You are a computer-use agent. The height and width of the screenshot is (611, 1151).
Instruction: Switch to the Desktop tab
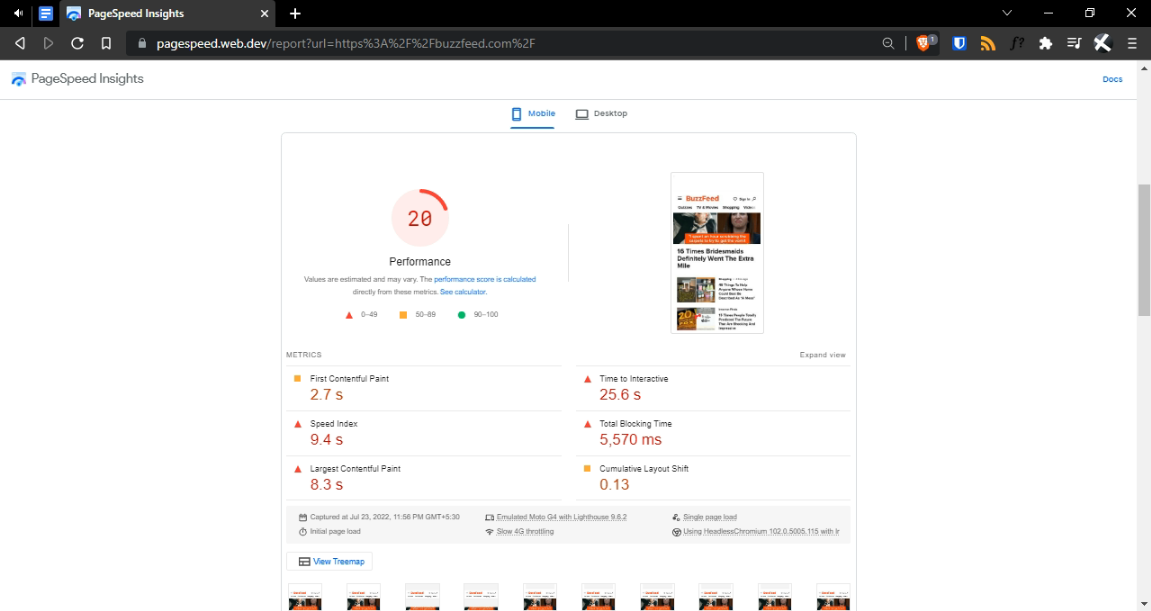[x=601, y=114]
